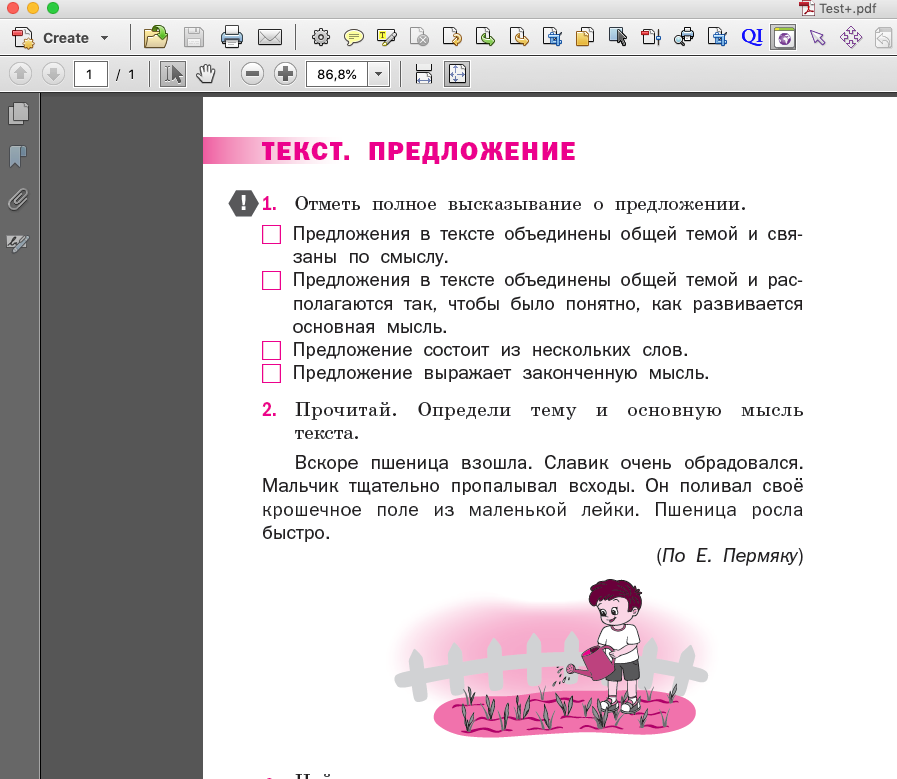Toggle fit one full page mode
The width and height of the screenshot is (897, 779).
[x=457, y=74]
